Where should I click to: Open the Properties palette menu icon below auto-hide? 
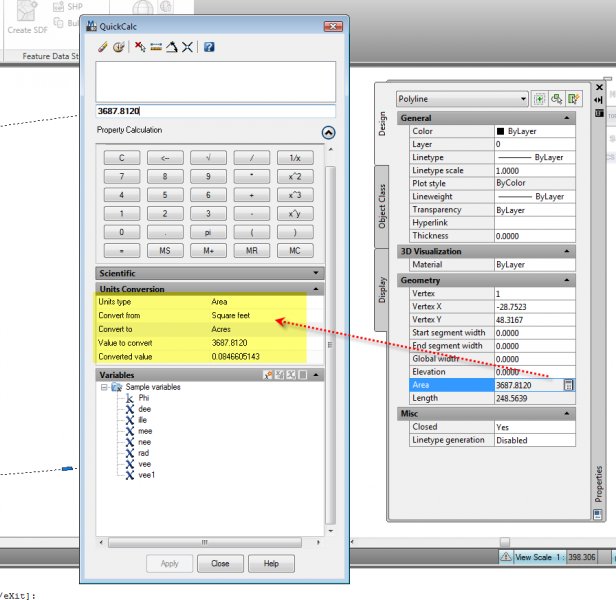[599, 113]
